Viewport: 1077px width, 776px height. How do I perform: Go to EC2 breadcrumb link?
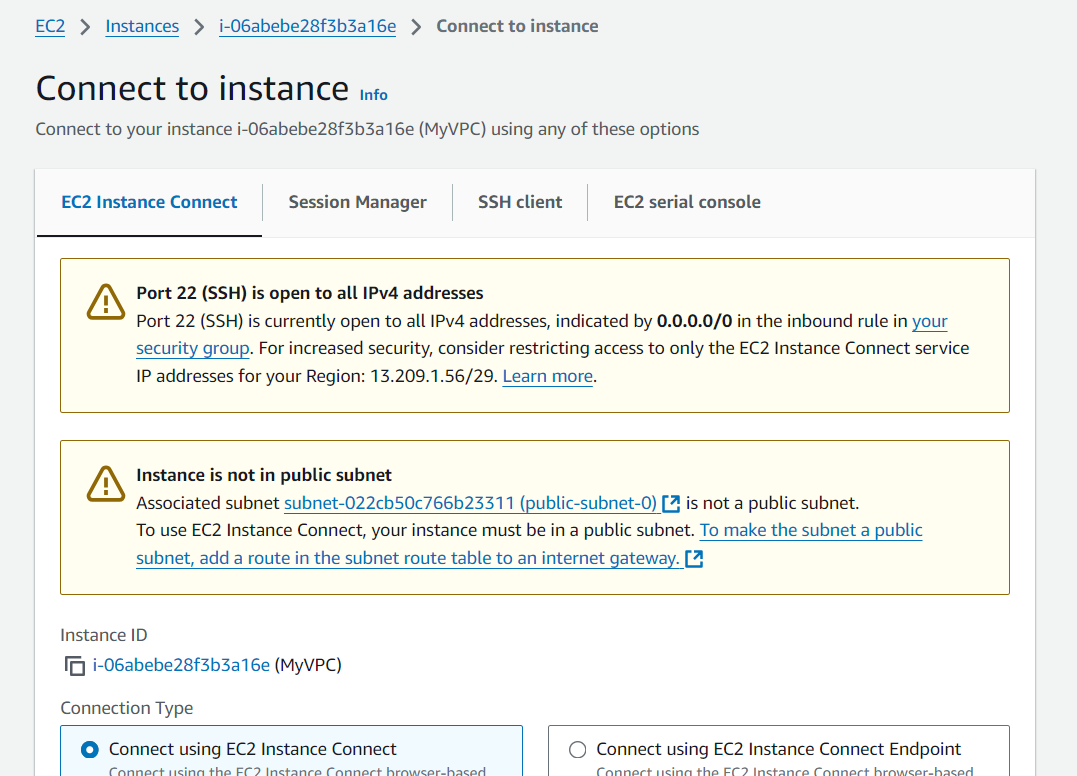click(50, 26)
